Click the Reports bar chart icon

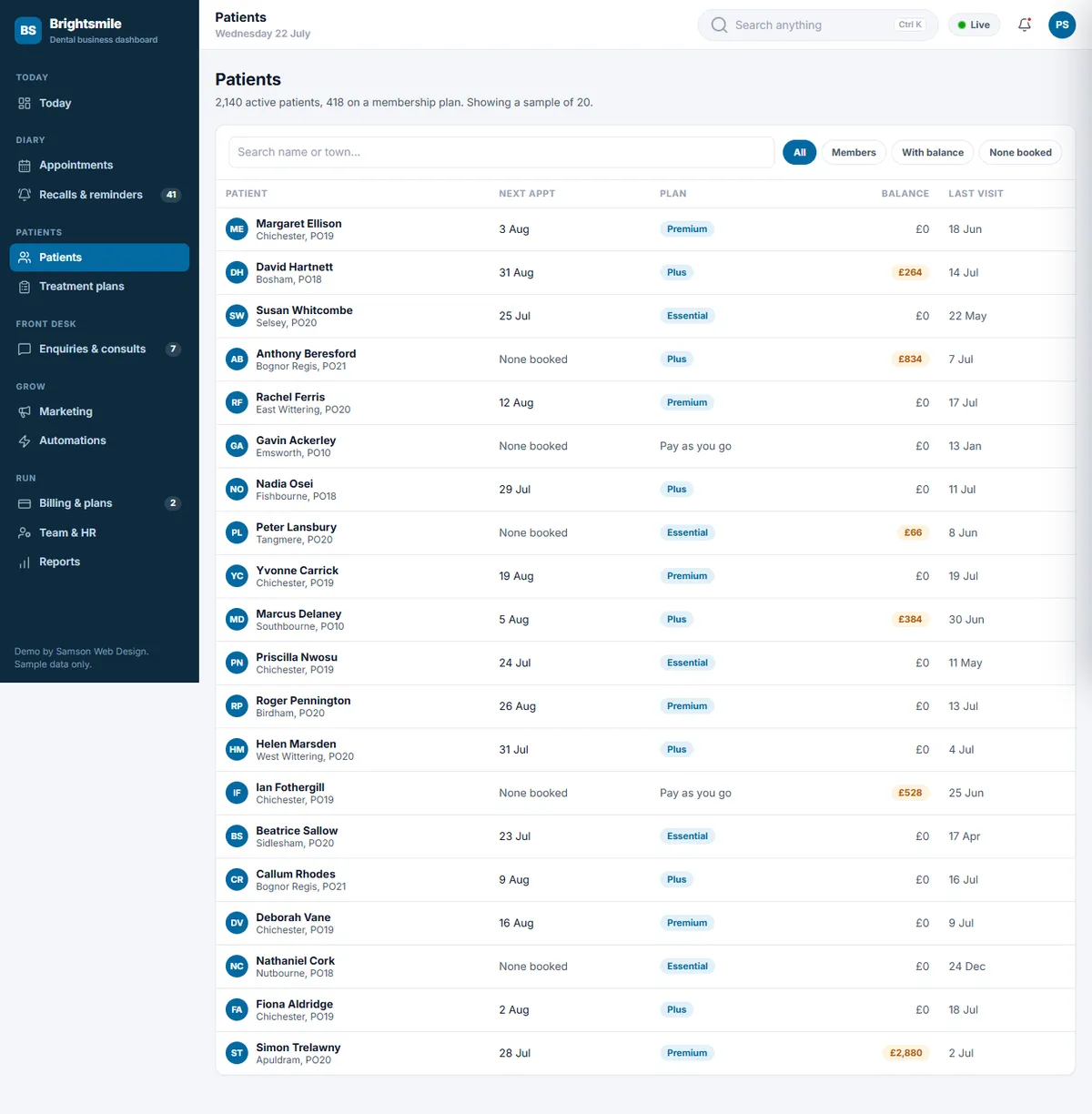[25, 562]
